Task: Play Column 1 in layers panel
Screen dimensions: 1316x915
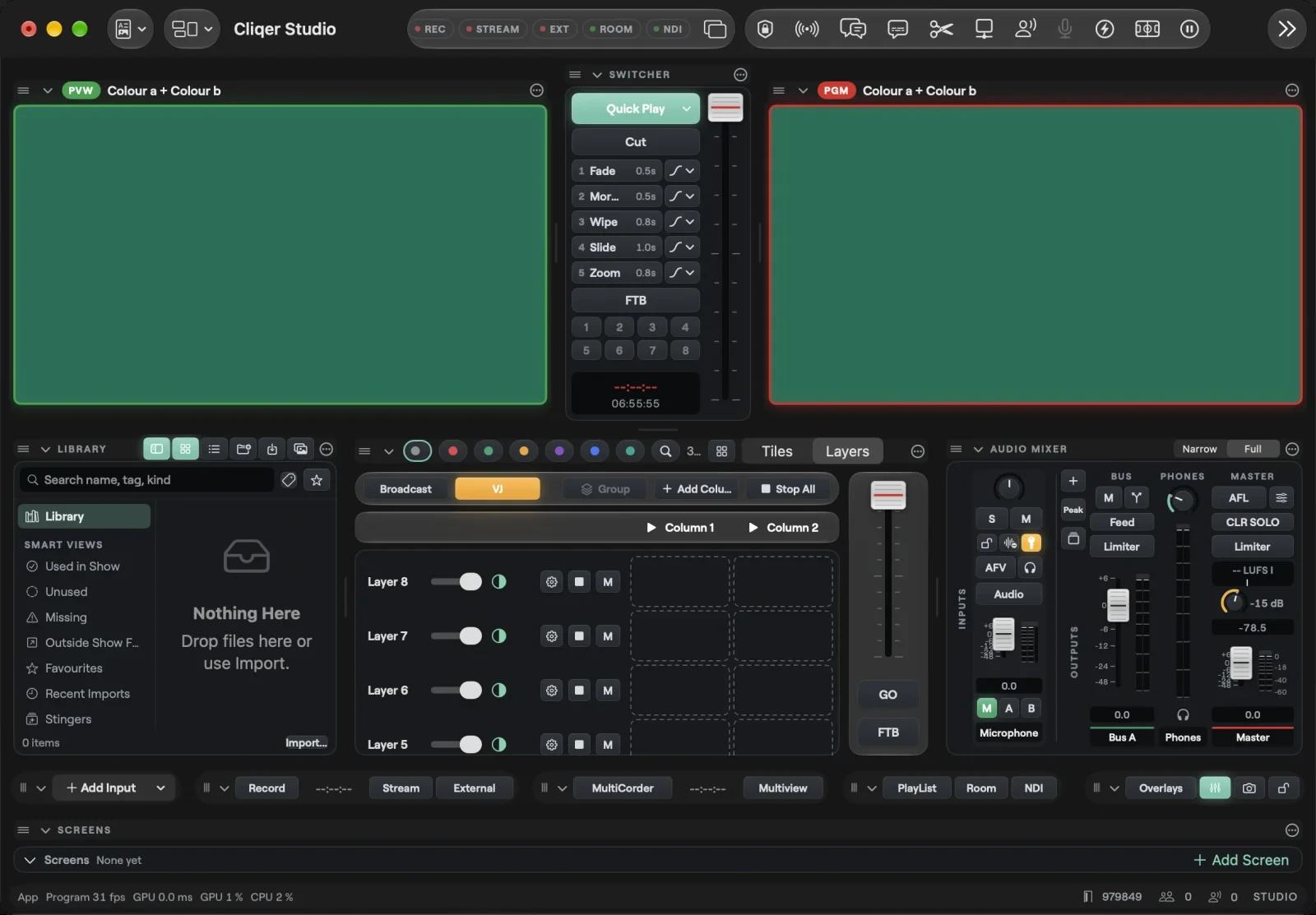Action: [x=680, y=527]
